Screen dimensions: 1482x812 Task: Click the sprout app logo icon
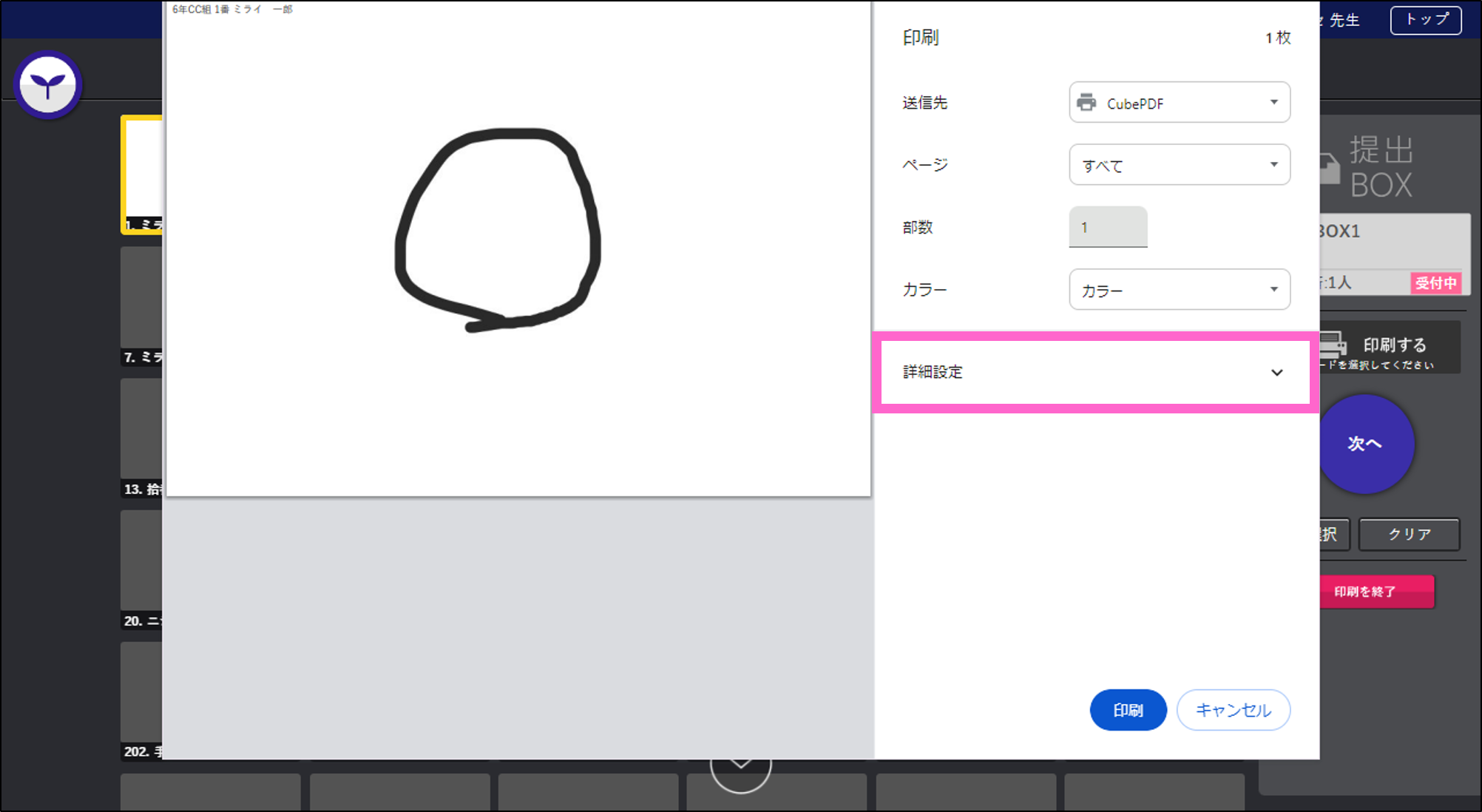click(47, 84)
